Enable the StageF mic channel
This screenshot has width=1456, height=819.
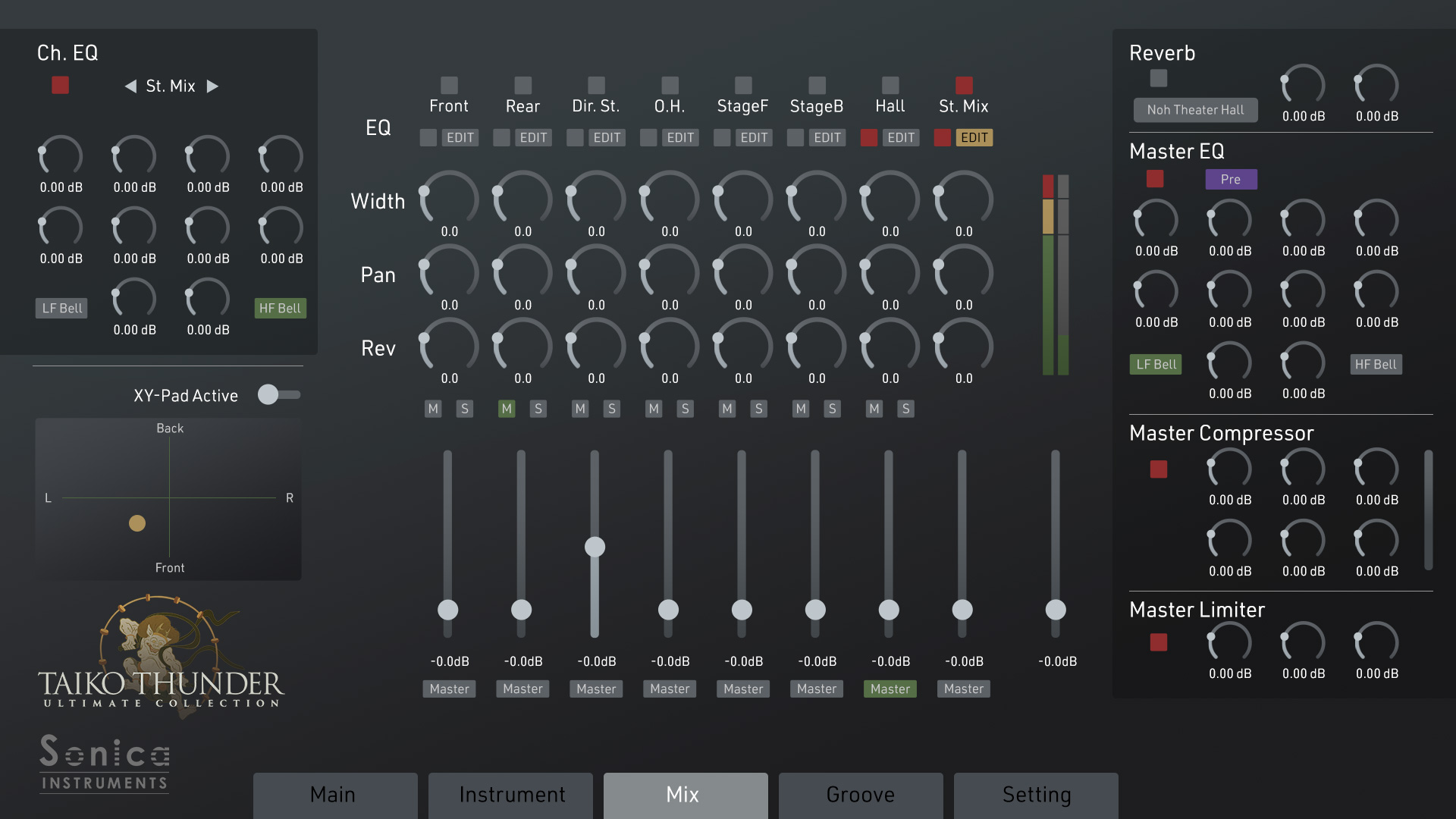[x=743, y=84]
